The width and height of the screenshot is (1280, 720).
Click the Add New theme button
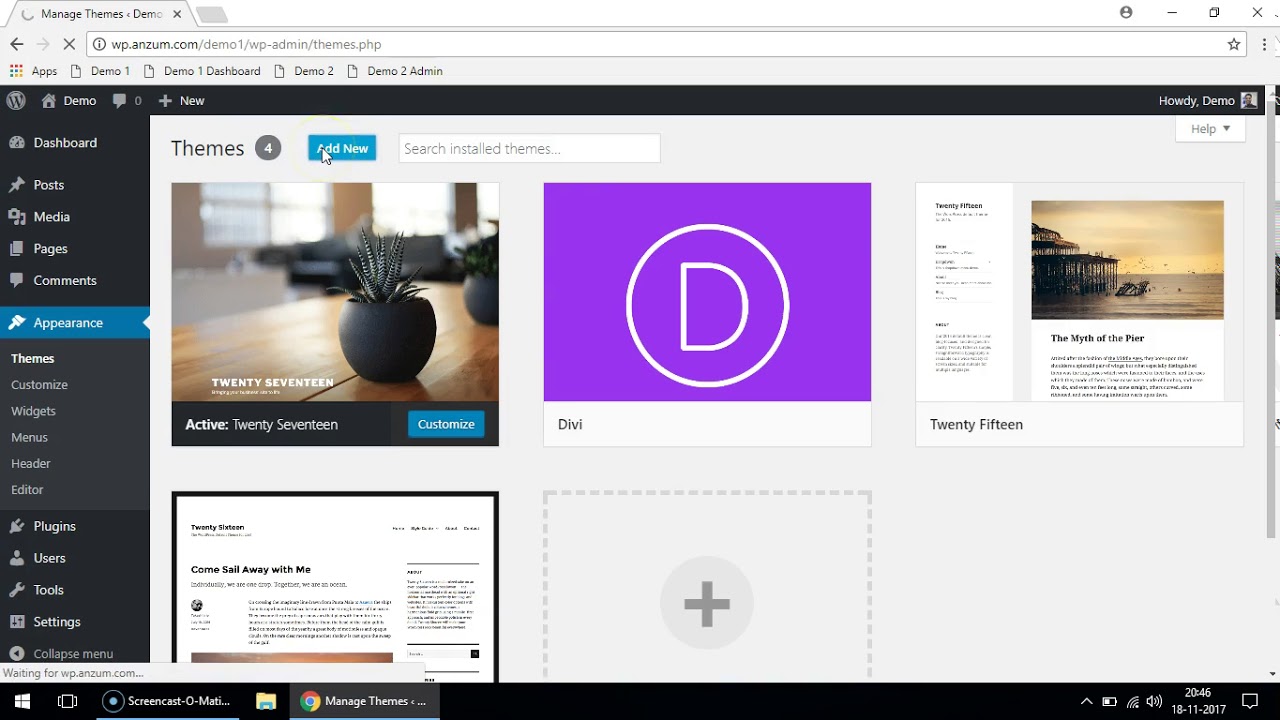point(342,148)
